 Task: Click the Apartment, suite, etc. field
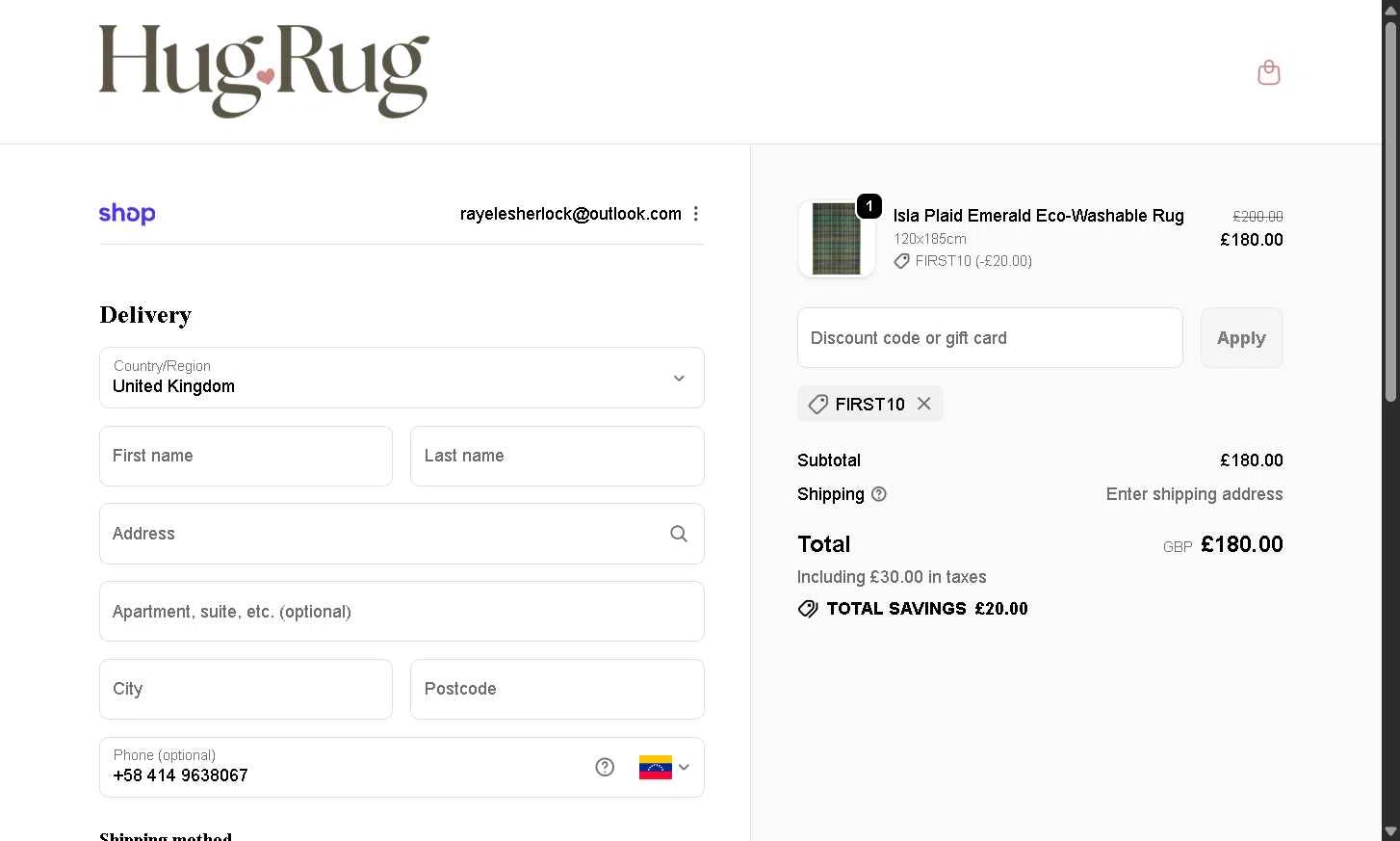[x=402, y=612]
